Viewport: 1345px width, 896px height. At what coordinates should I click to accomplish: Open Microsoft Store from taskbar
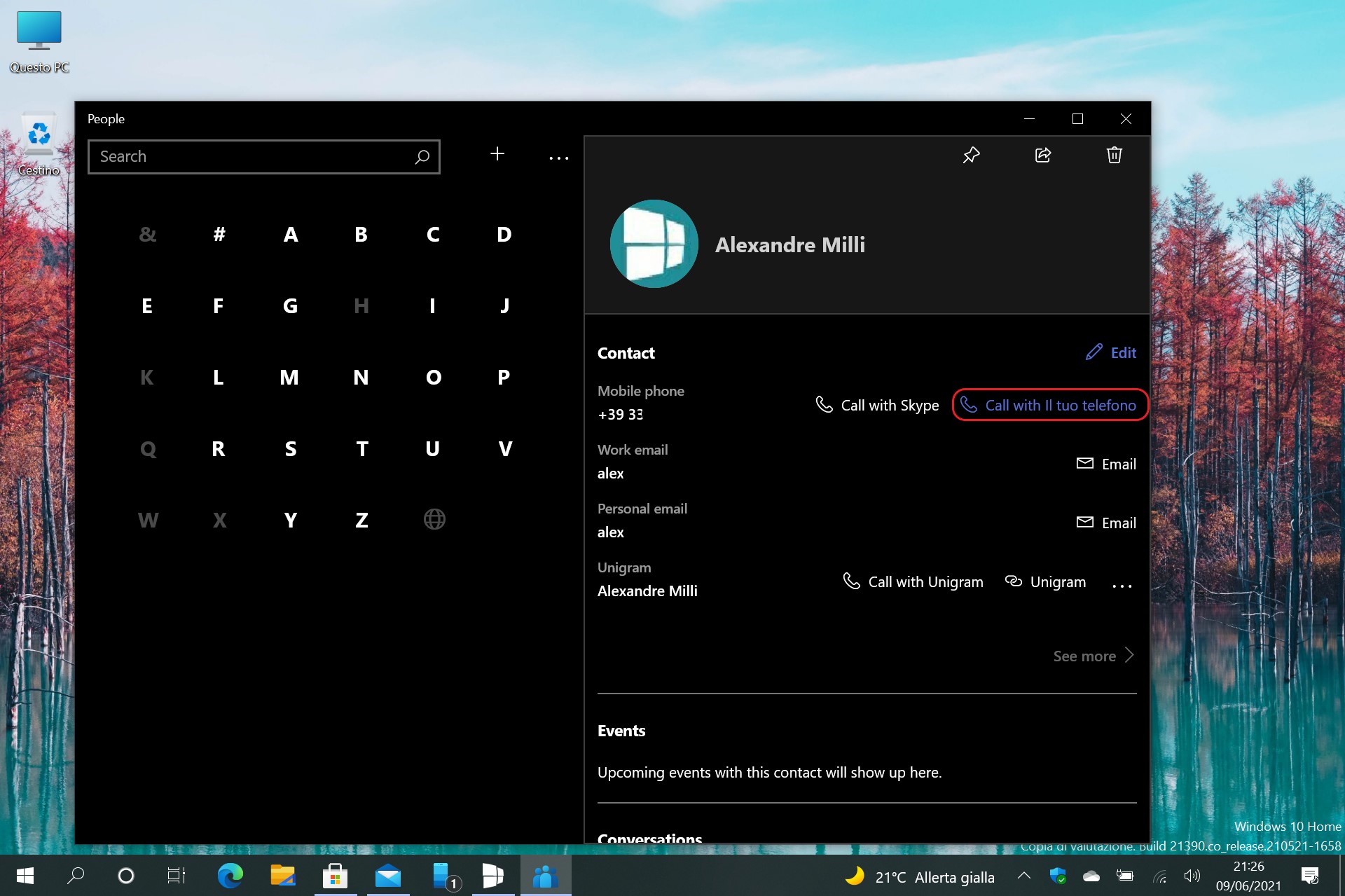tap(336, 876)
